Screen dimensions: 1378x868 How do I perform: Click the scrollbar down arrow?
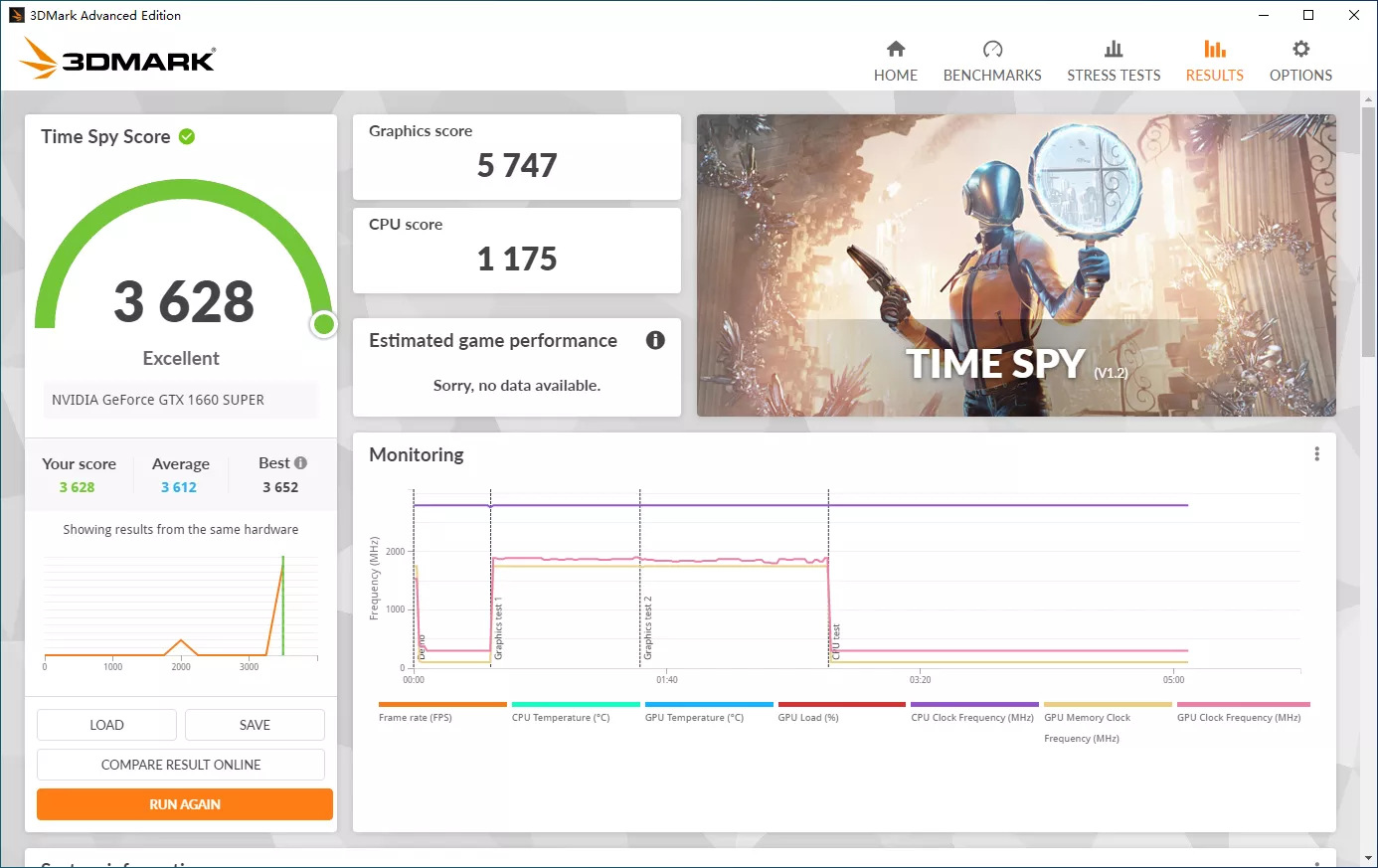click(x=1369, y=857)
